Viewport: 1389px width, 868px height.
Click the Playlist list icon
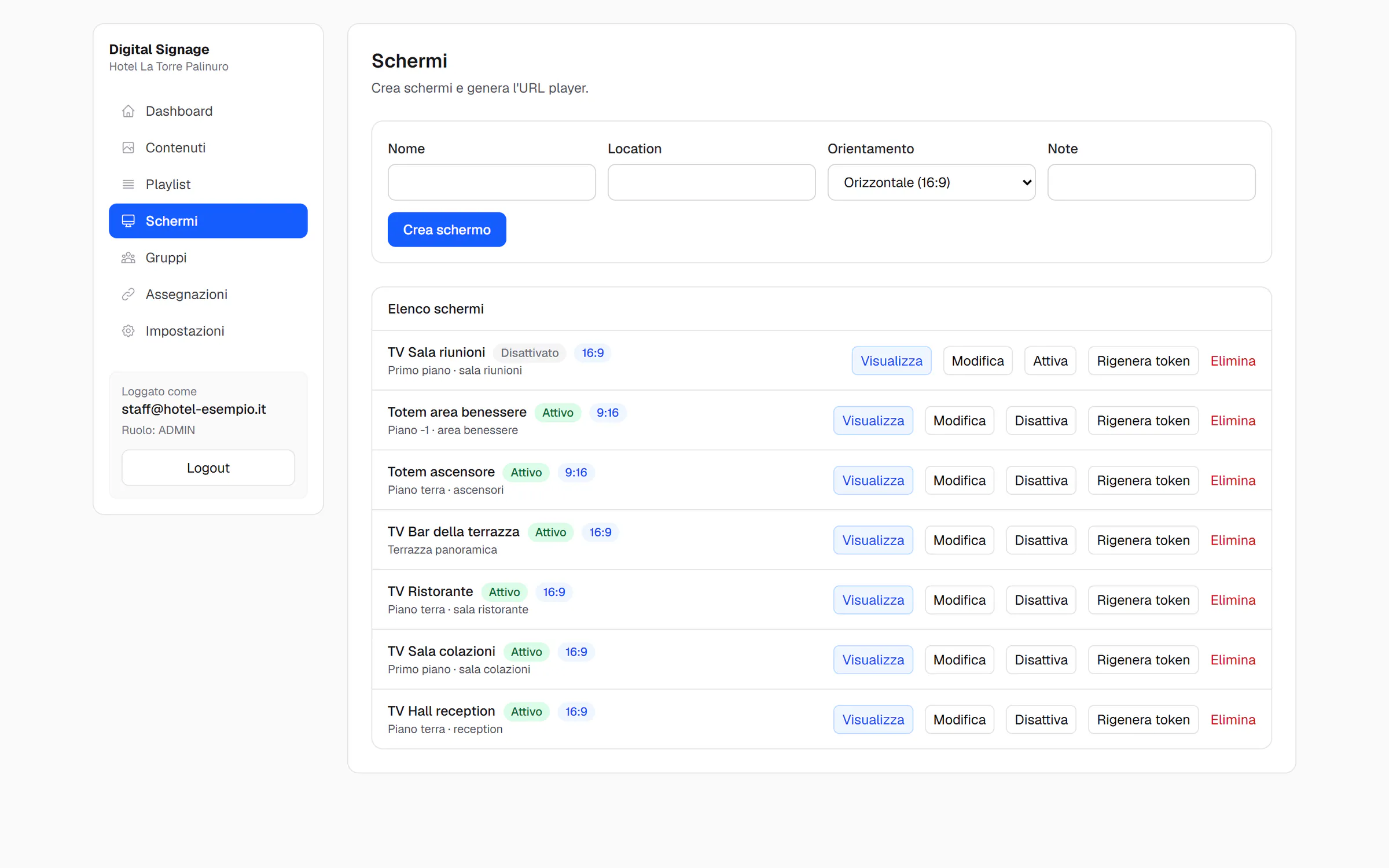click(128, 184)
